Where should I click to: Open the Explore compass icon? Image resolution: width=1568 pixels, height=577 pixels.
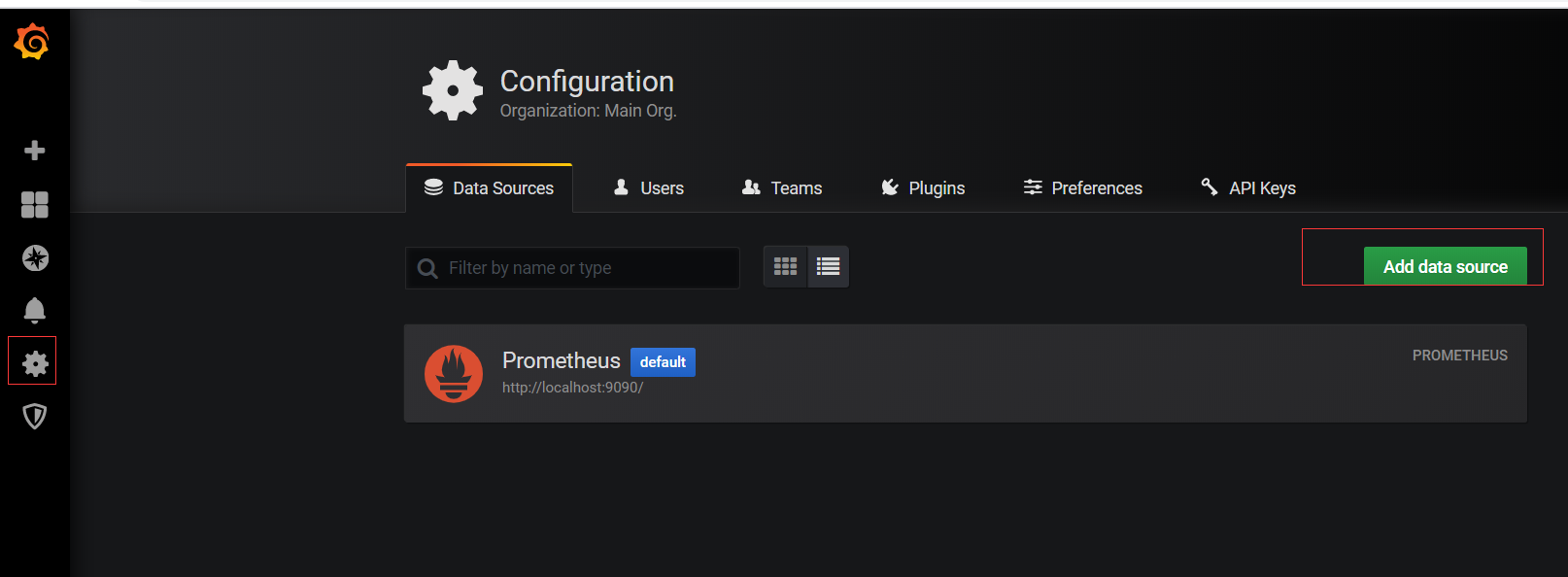(x=35, y=257)
